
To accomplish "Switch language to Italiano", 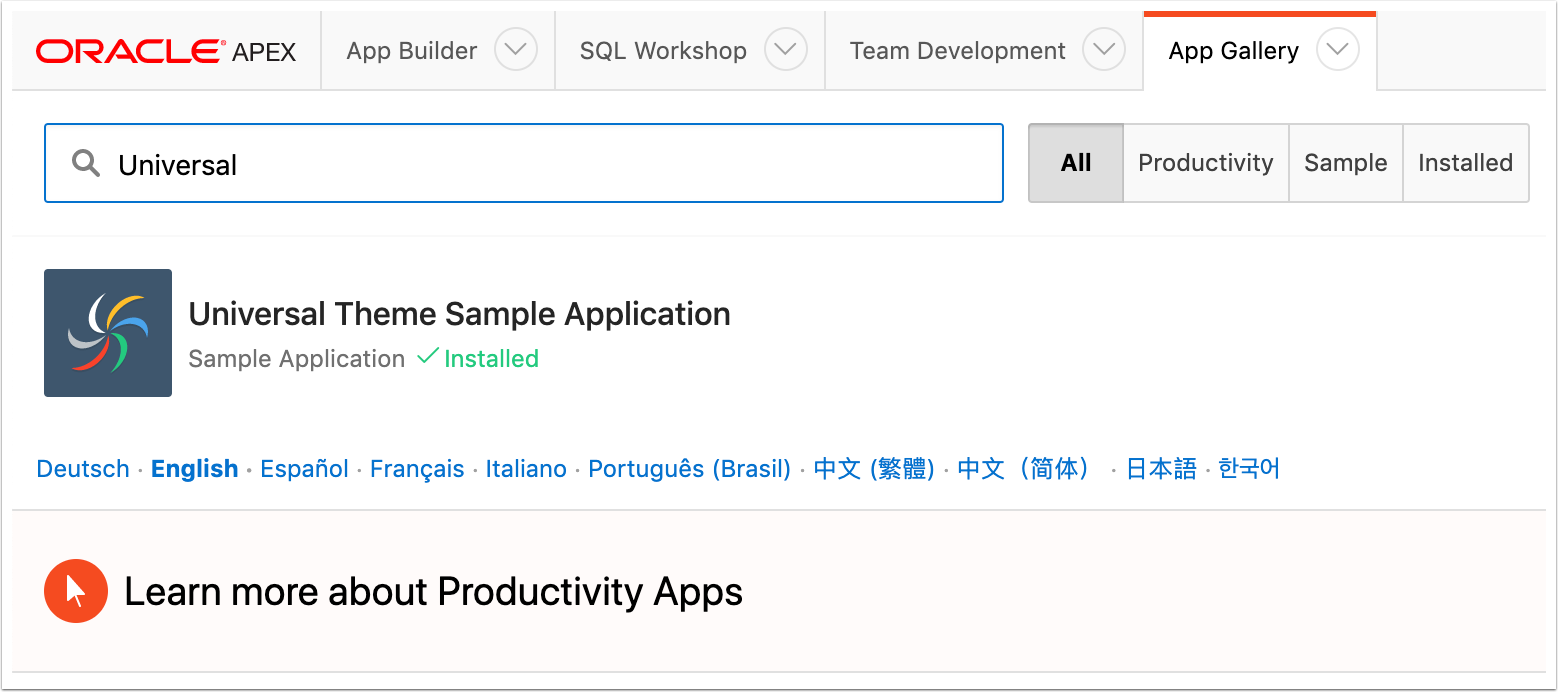I will [526, 469].
